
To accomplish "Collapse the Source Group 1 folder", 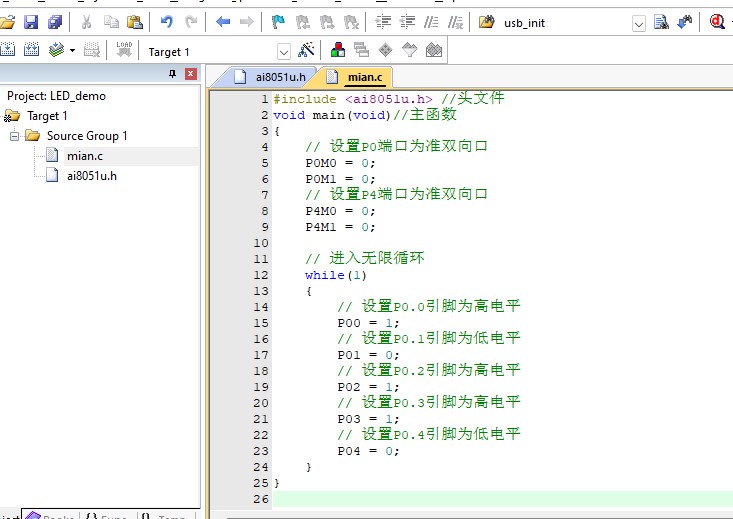I will [15, 135].
